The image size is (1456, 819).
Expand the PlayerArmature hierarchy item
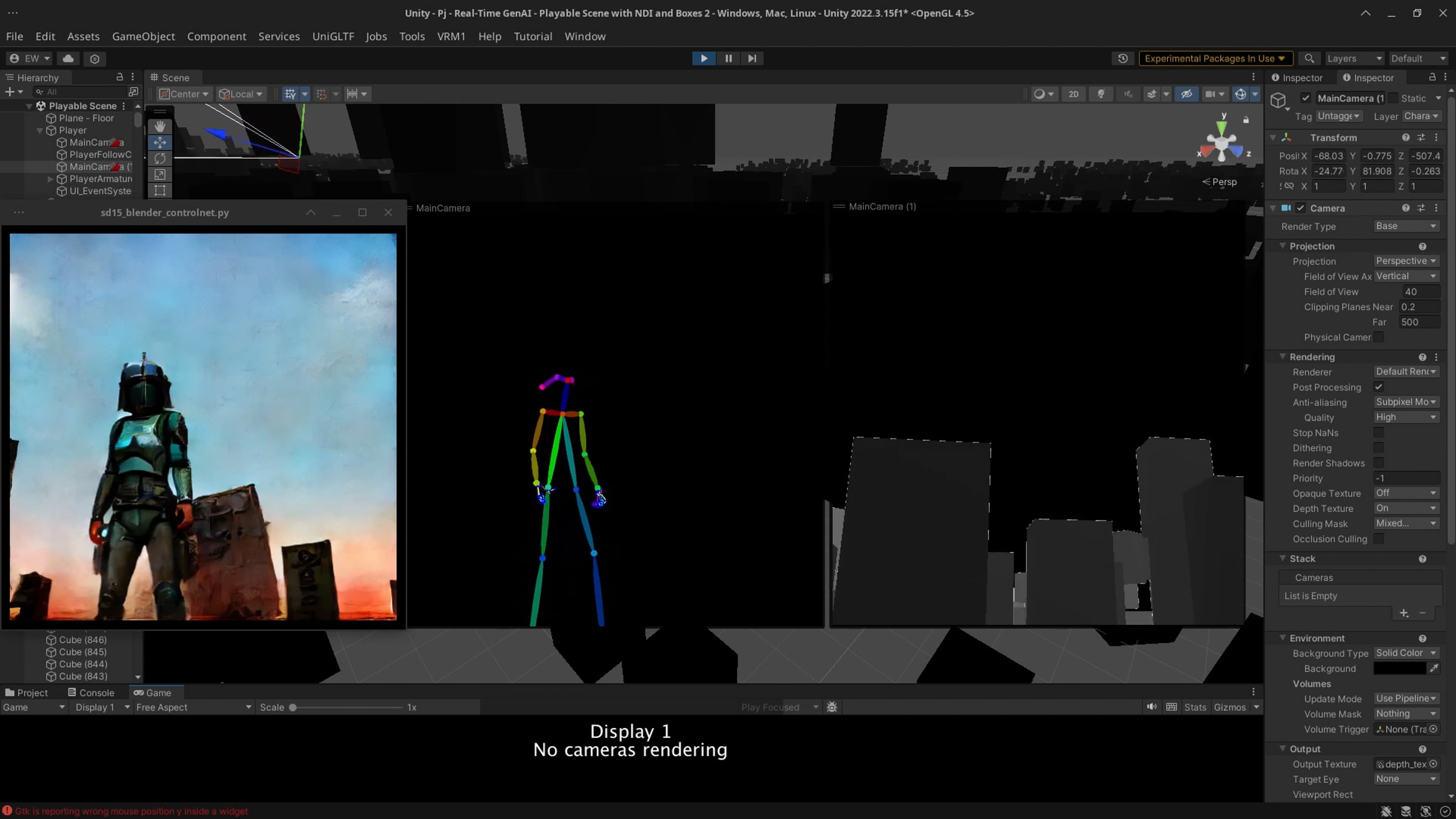coord(50,179)
